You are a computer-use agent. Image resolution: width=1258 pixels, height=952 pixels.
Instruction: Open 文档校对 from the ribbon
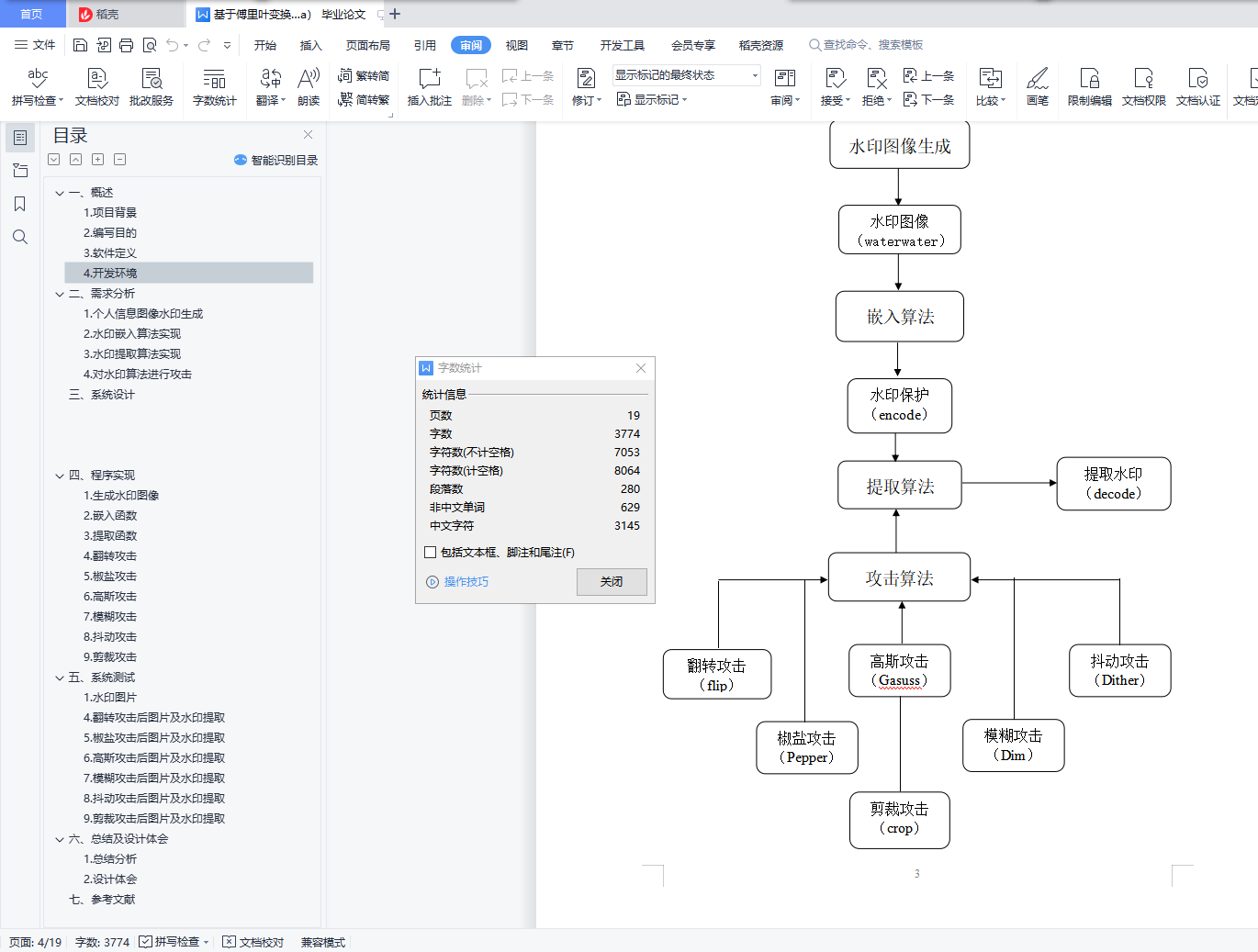coord(96,87)
